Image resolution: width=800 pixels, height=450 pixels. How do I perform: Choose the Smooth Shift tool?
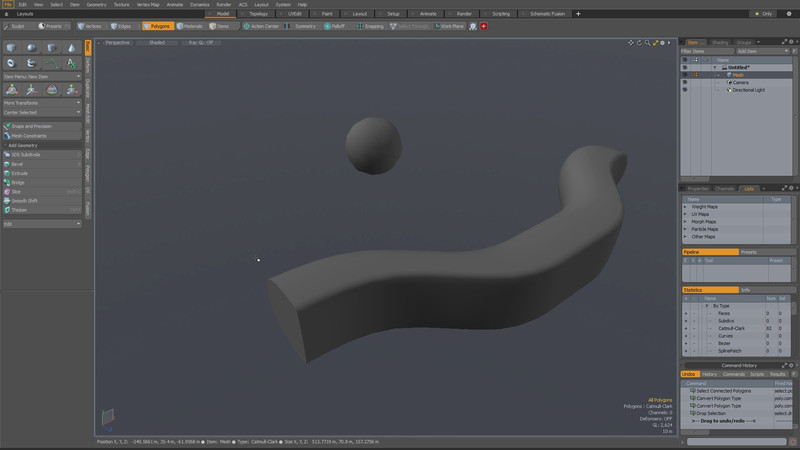[x=42, y=201]
